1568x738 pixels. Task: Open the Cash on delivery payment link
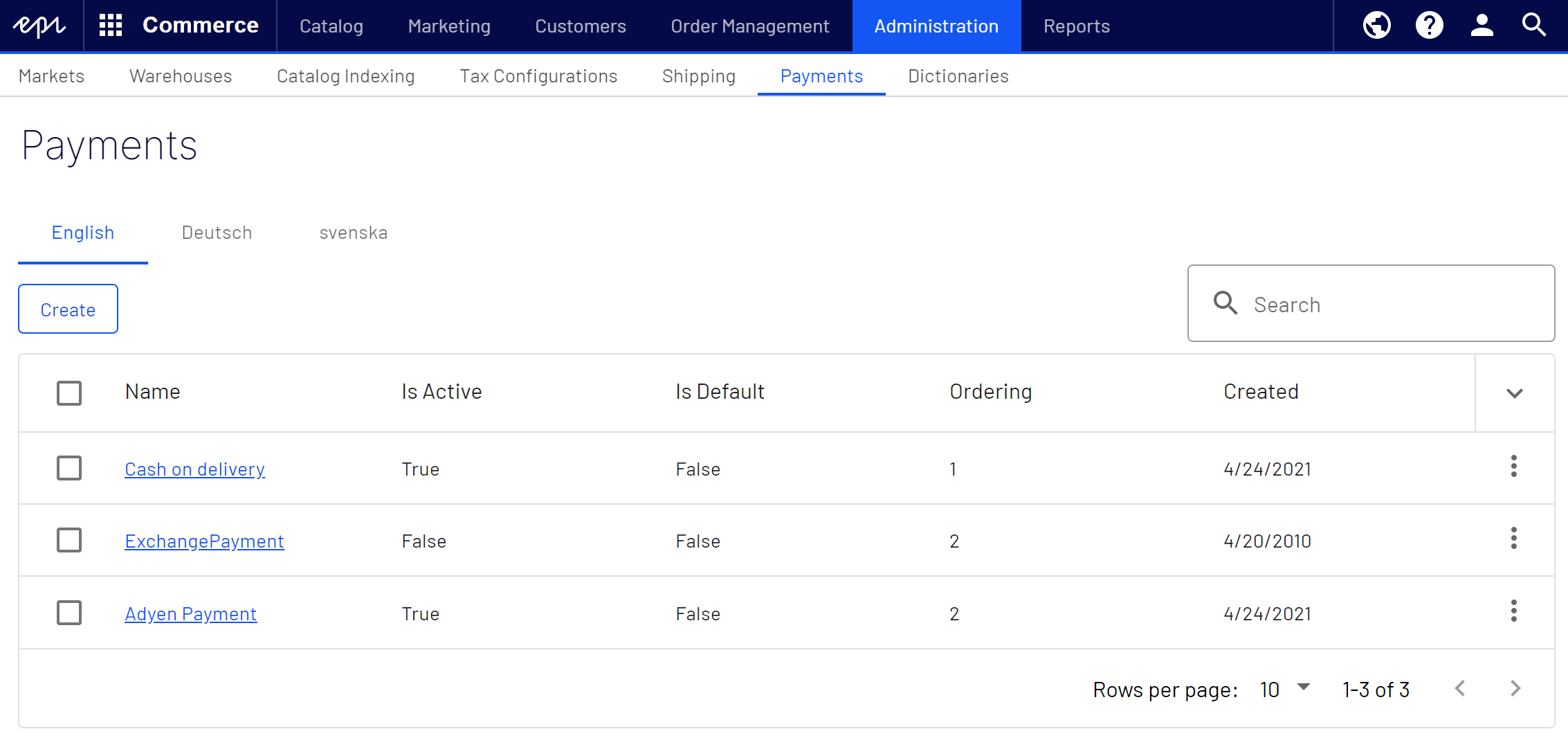[x=194, y=469]
